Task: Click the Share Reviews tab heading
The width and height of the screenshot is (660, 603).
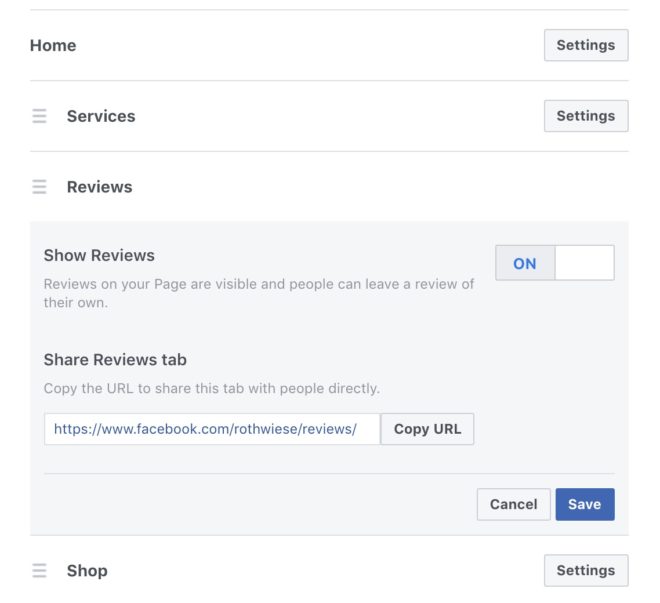Action: click(x=115, y=360)
